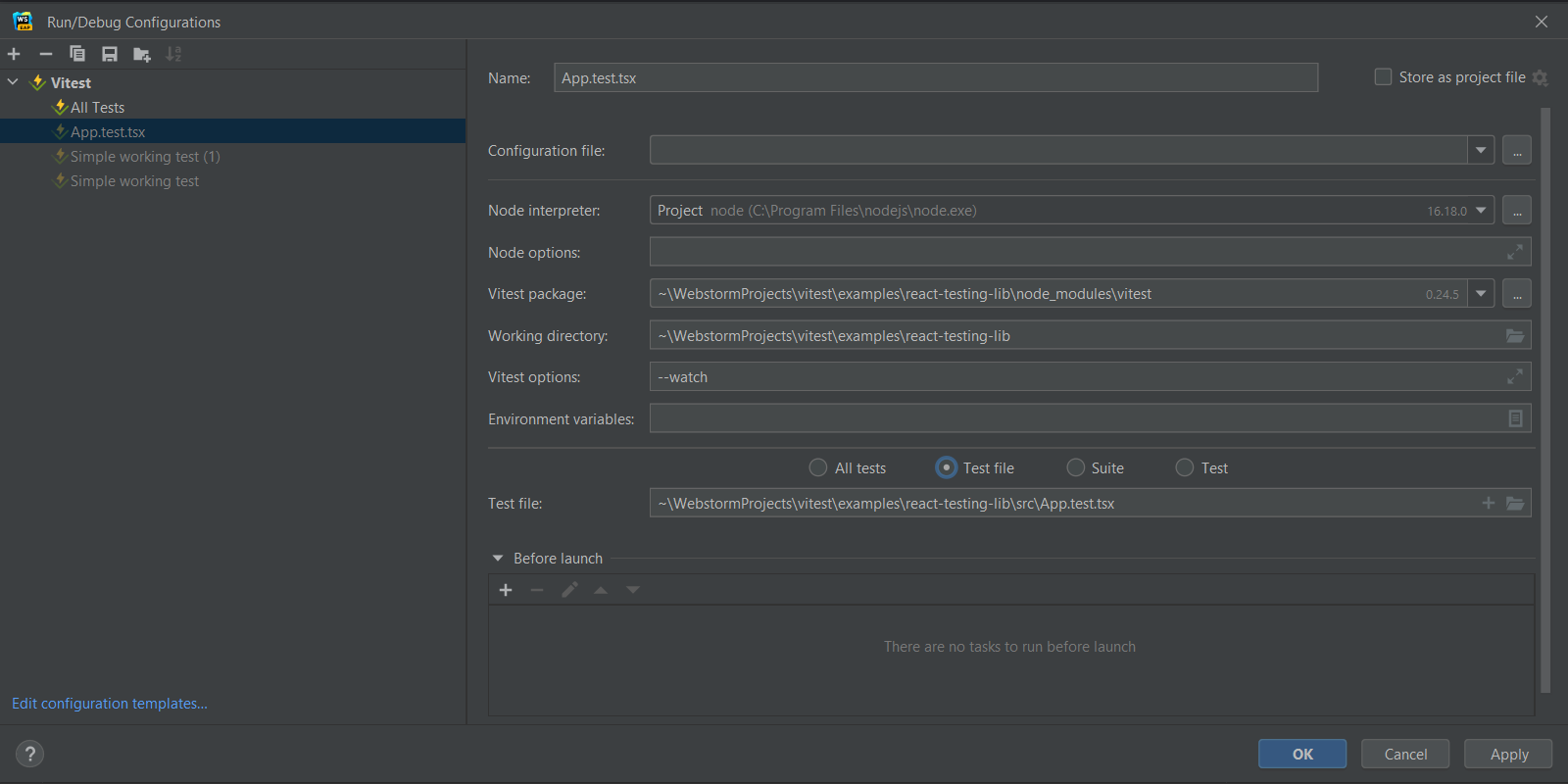The height and width of the screenshot is (784, 1568).
Task: Browse for the test file folder
Action: (1515, 503)
